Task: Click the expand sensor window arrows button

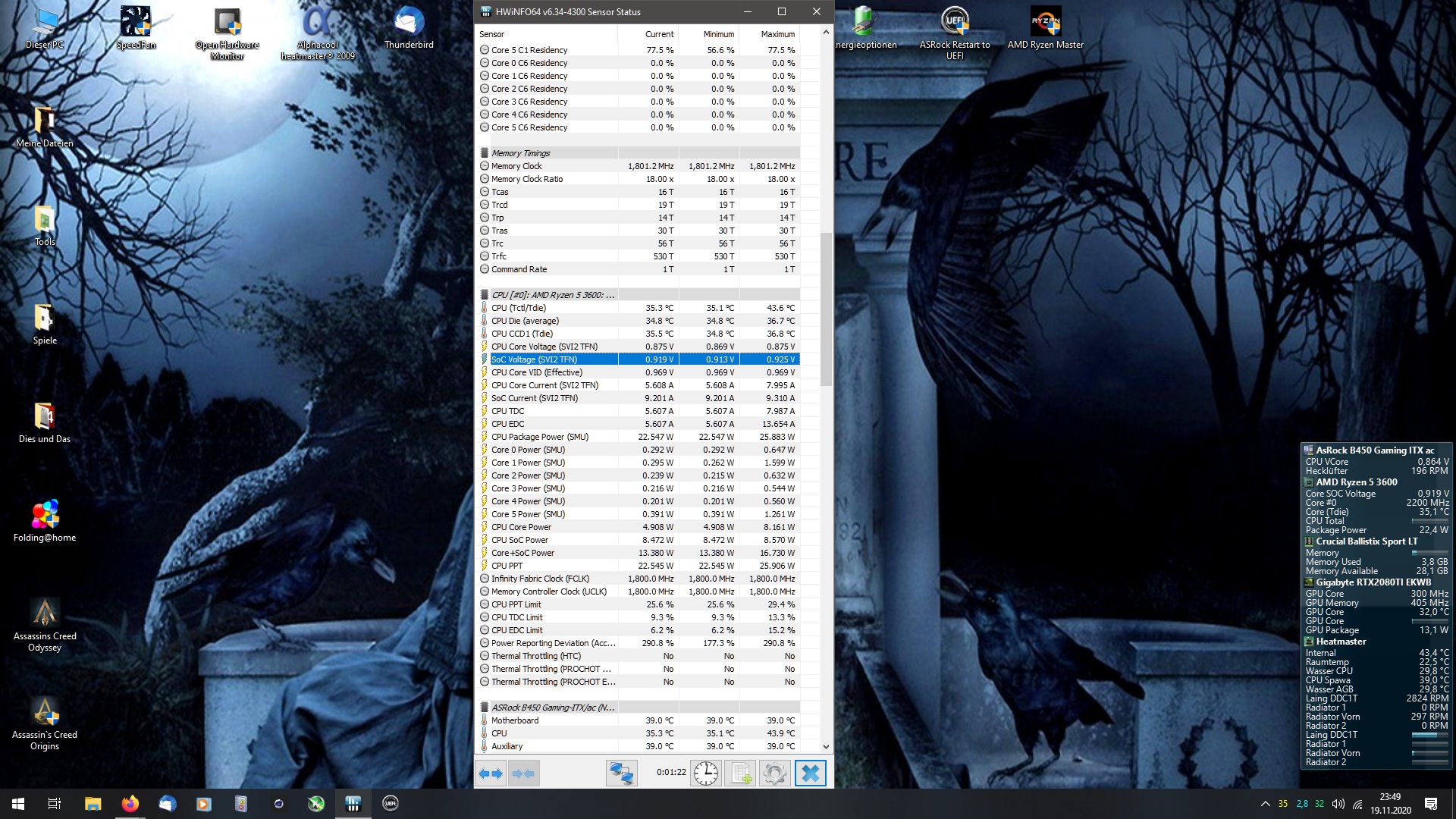Action: coord(491,773)
